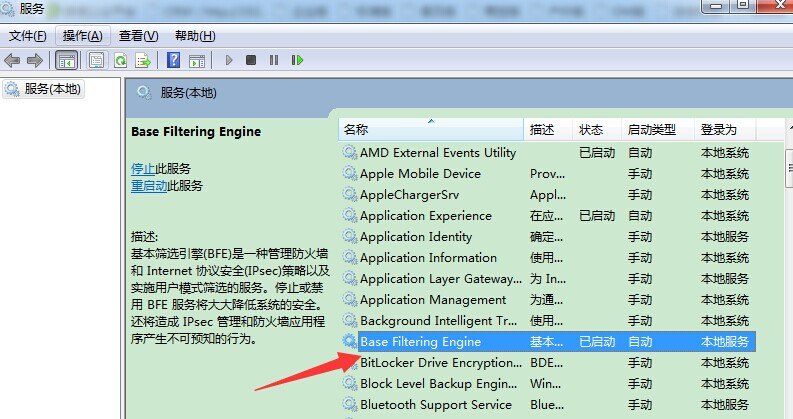Select the Bluetooth Support Service row

click(435, 405)
